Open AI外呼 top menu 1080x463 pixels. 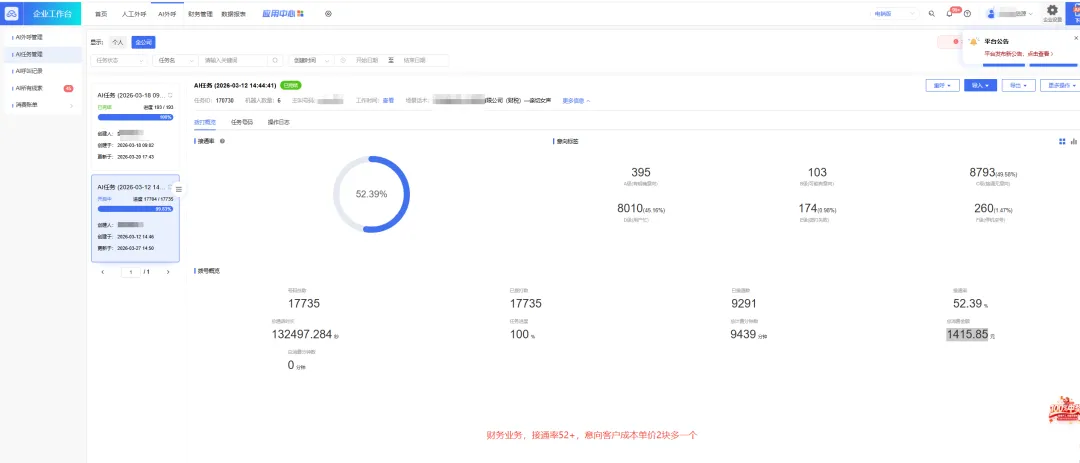(x=167, y=14)
